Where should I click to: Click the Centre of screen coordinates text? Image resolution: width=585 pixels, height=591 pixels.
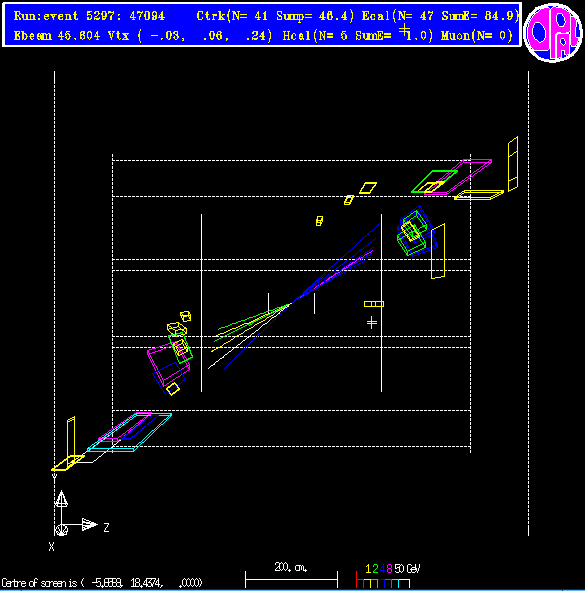pos(102,583)
